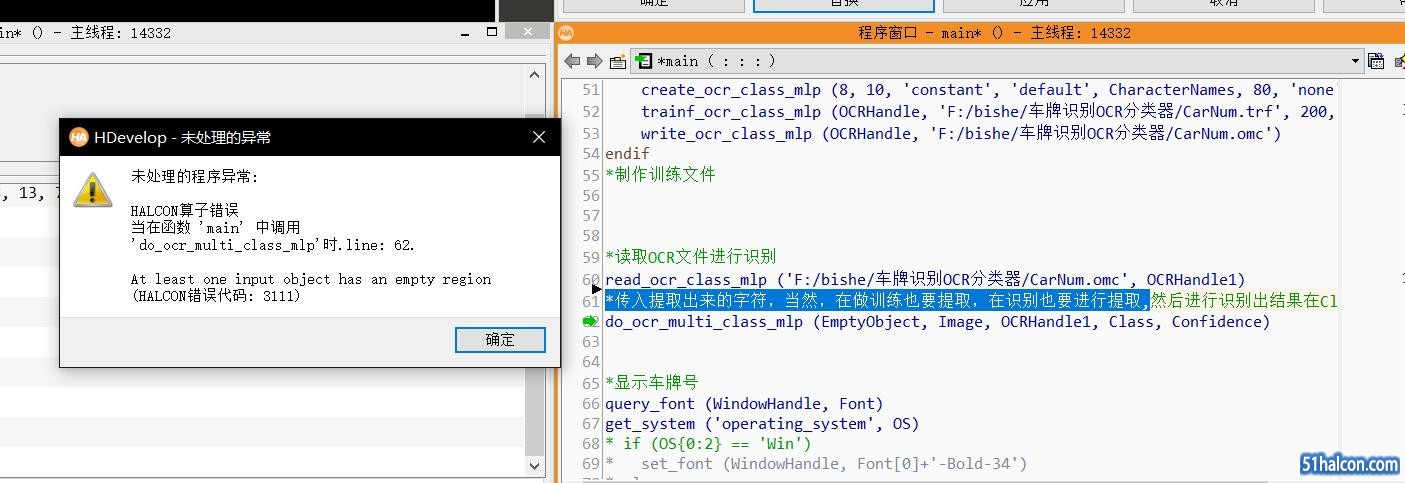
Task: Open the *main procedure selection combo box
Action: (997, 61)
